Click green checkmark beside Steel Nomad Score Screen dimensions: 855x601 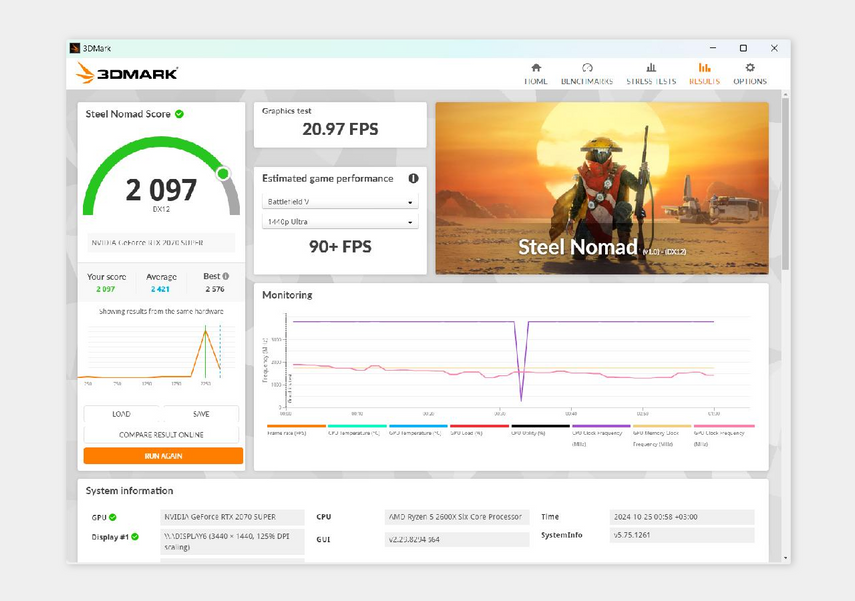[179, 114]
